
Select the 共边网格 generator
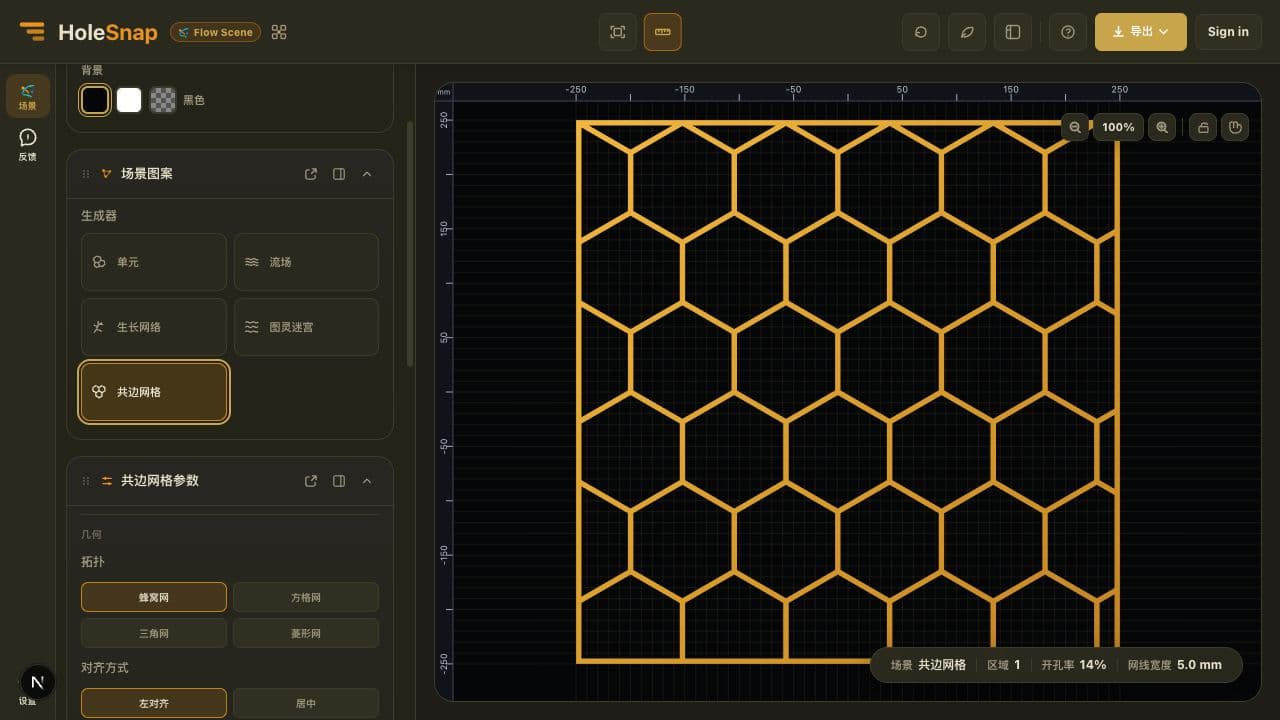[154, 392]
